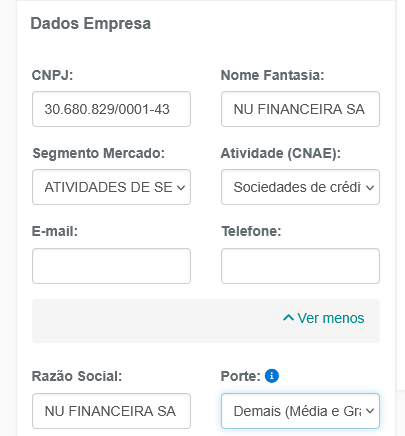Click the Segmento Mercado label
Screen dimensions: 405x436
[x=98, y=153]
